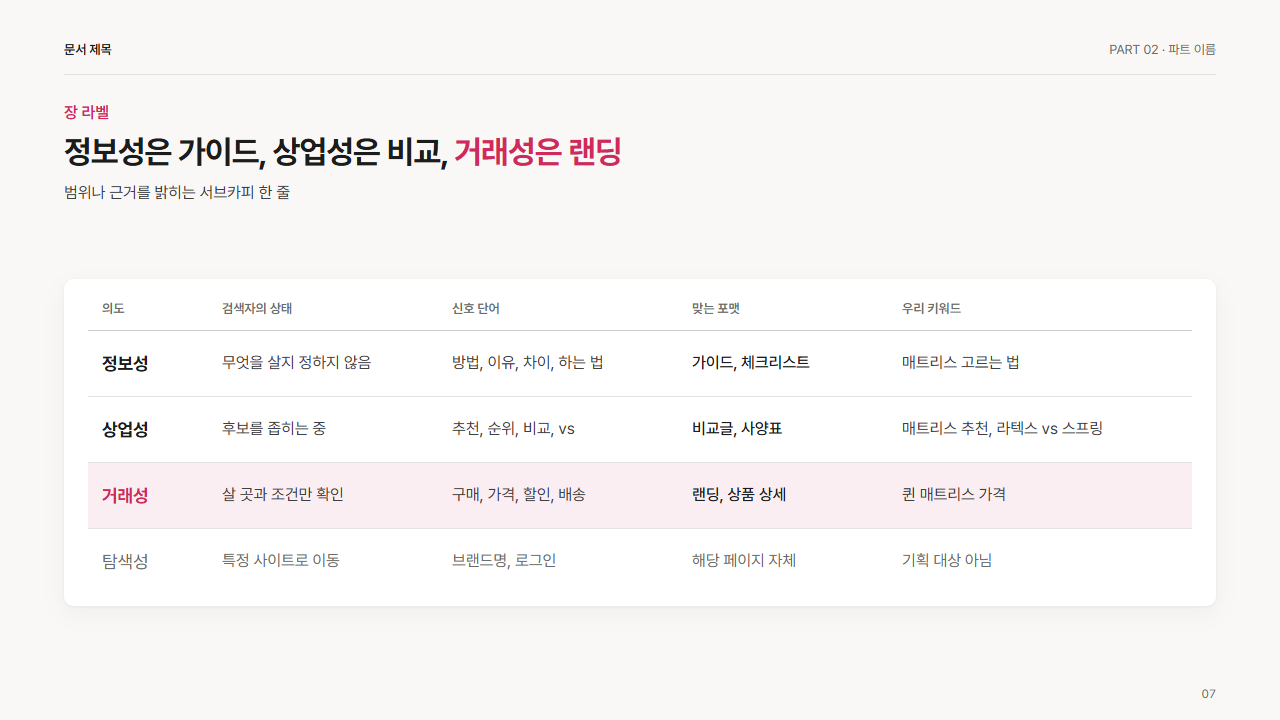Select the bold '정보성' table row label
1280x720 pixels.
click(125, 363)
